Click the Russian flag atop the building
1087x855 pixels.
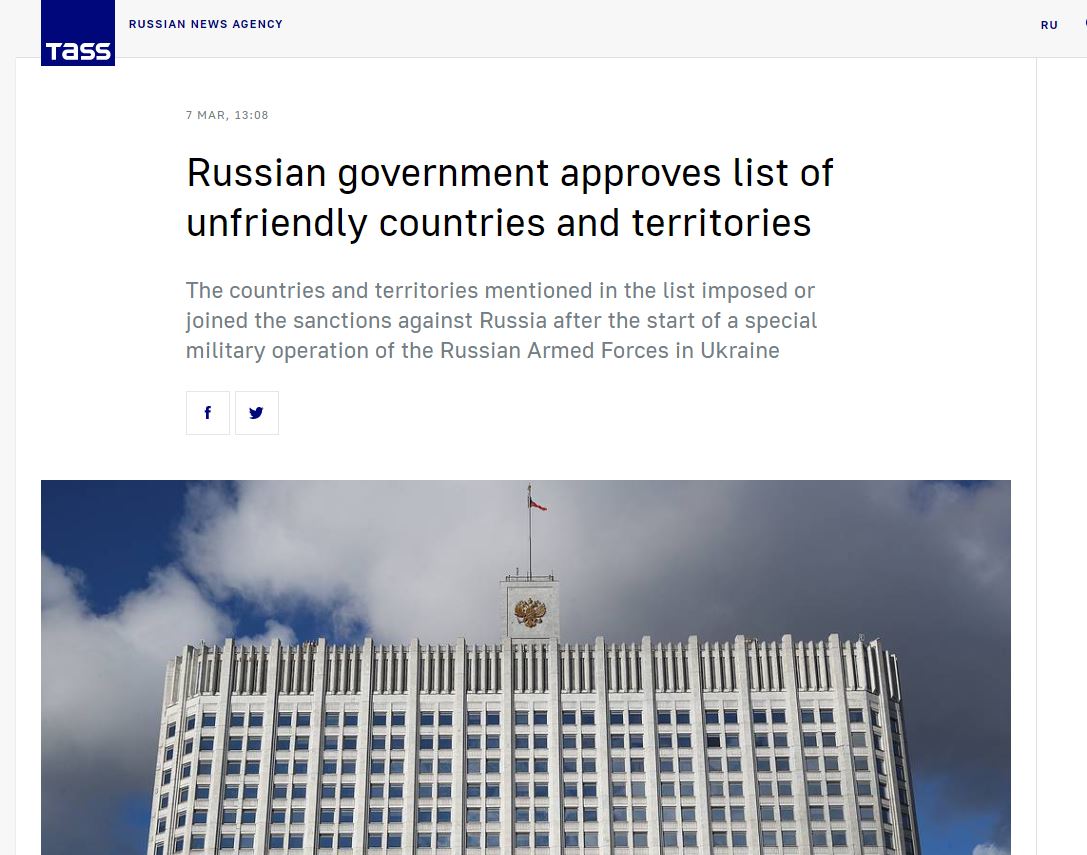(537, 502)
